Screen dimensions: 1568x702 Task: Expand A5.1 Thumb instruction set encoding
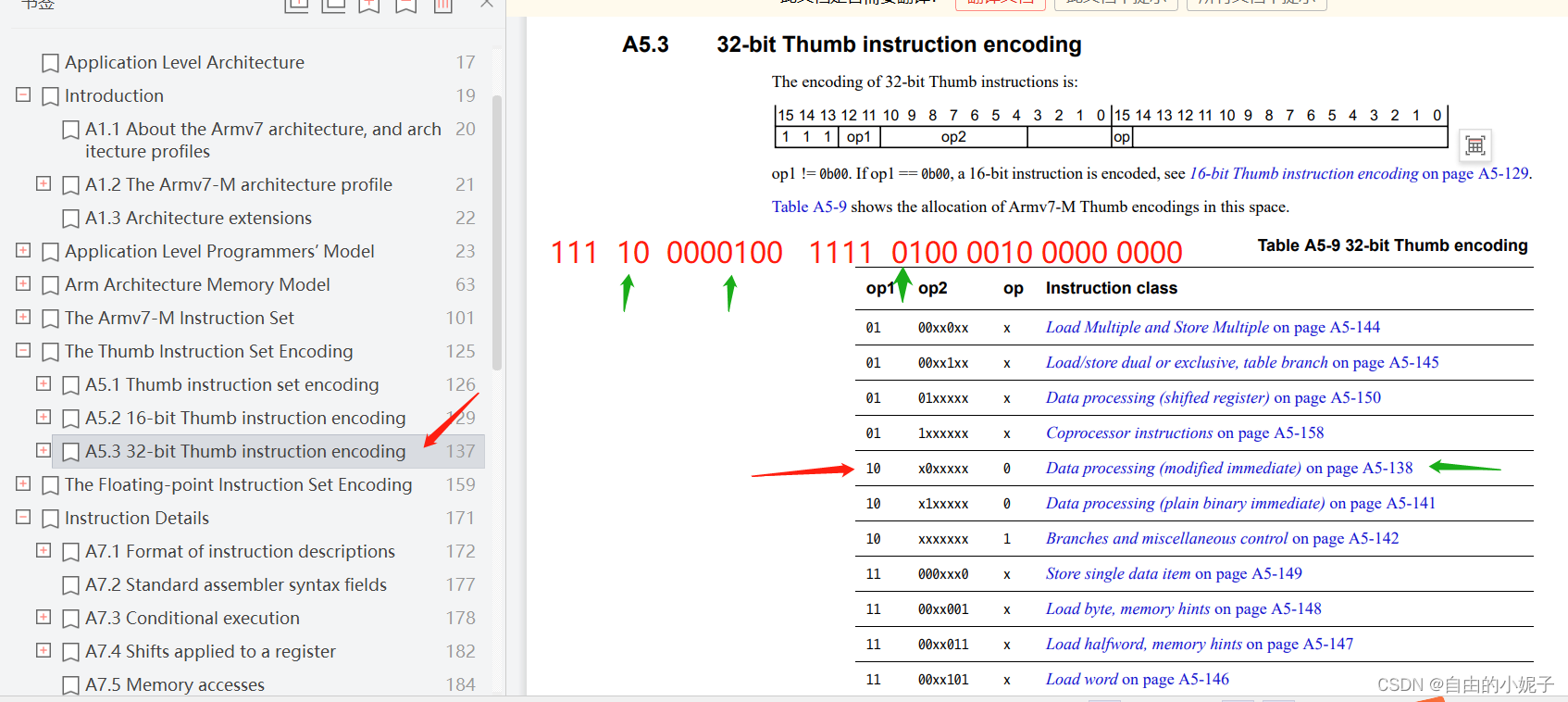[43, 383]
